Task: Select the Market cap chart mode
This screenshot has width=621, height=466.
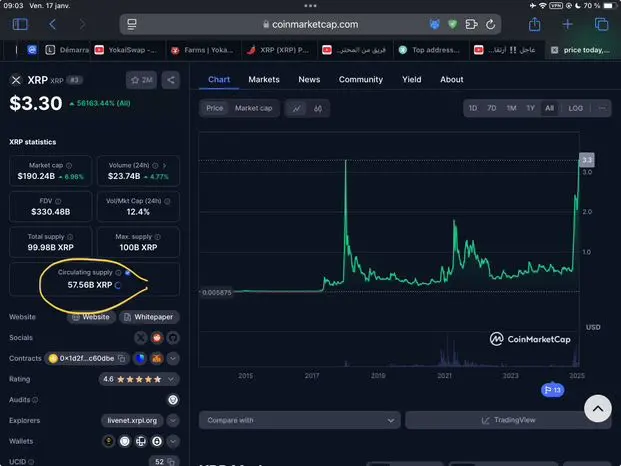Action: (x=253, y=108)
